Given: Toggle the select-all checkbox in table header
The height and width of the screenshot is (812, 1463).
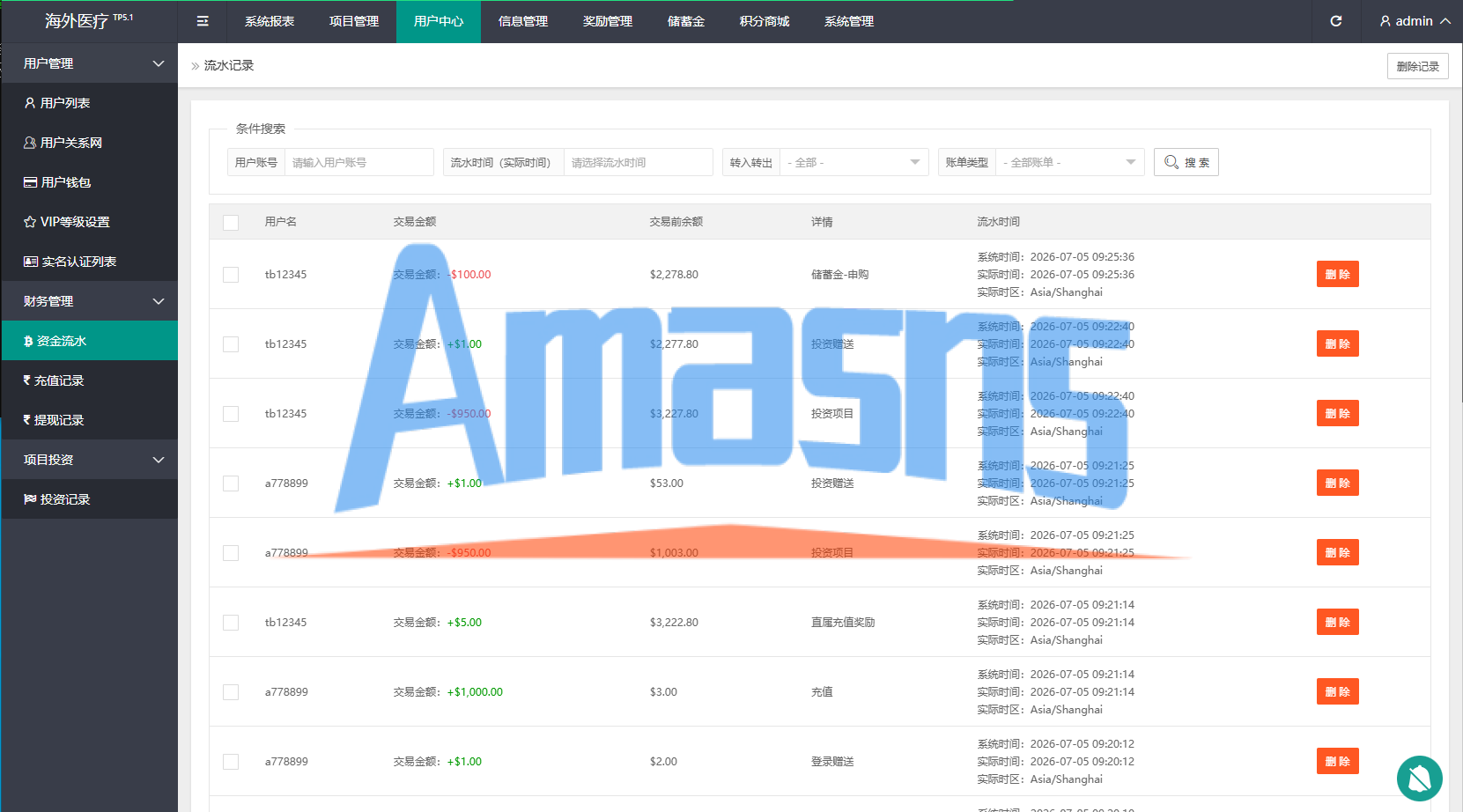Looking at the screenshot, I should pos(231,223).
